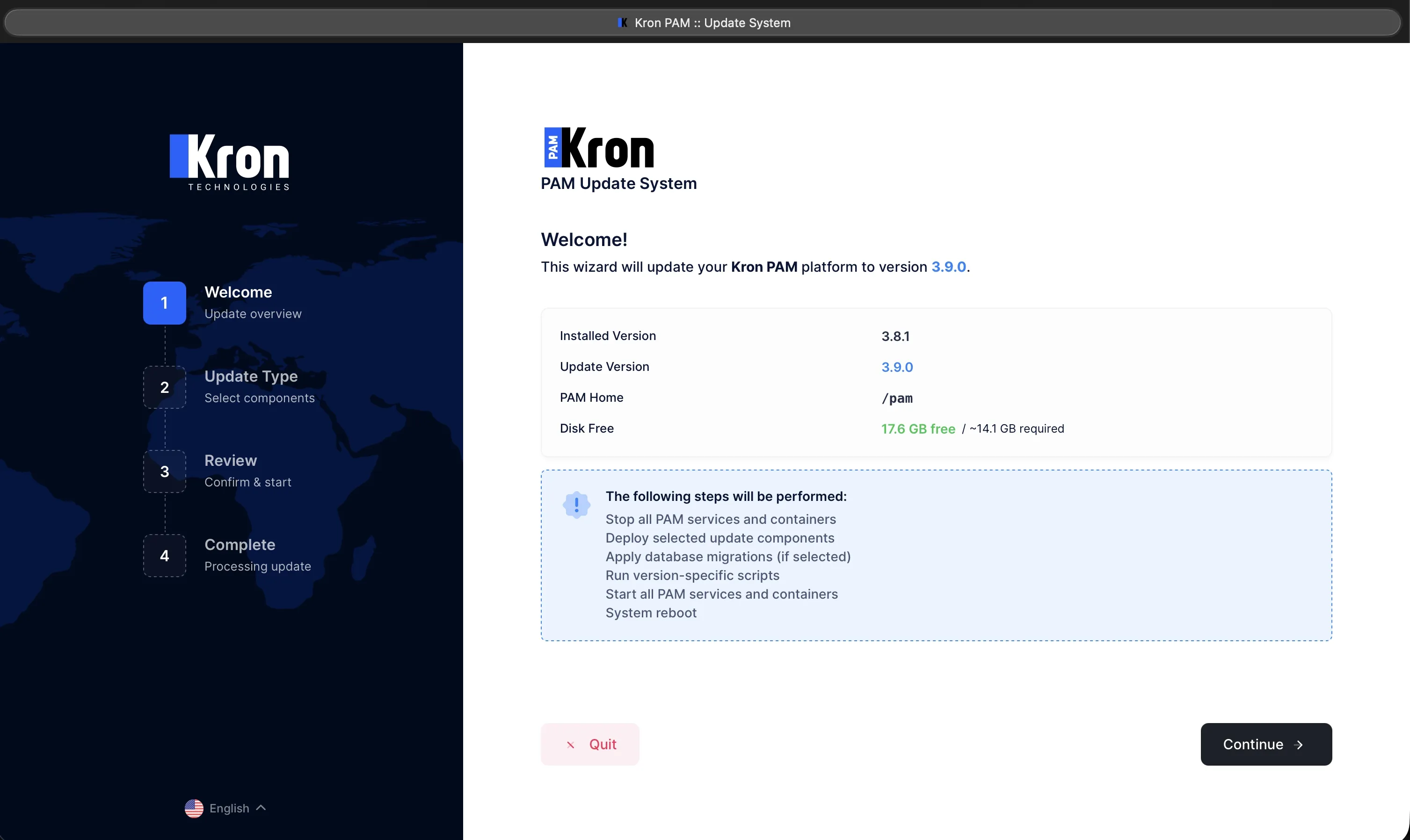Click the arrow icon on Continue button

[x=1299, y=745]
